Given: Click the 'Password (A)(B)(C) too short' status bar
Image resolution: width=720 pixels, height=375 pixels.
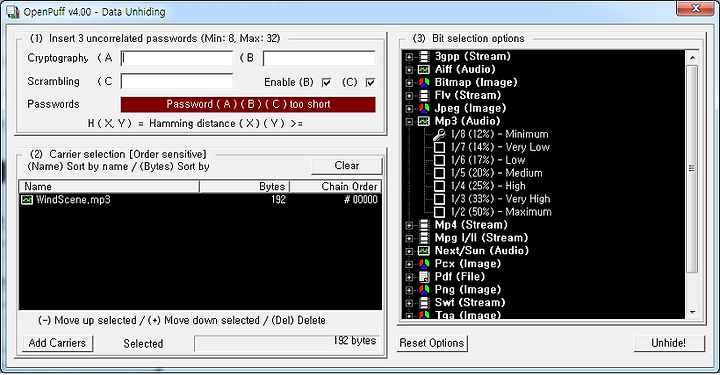Looking at the screenshot, I should tap(248, 104).
